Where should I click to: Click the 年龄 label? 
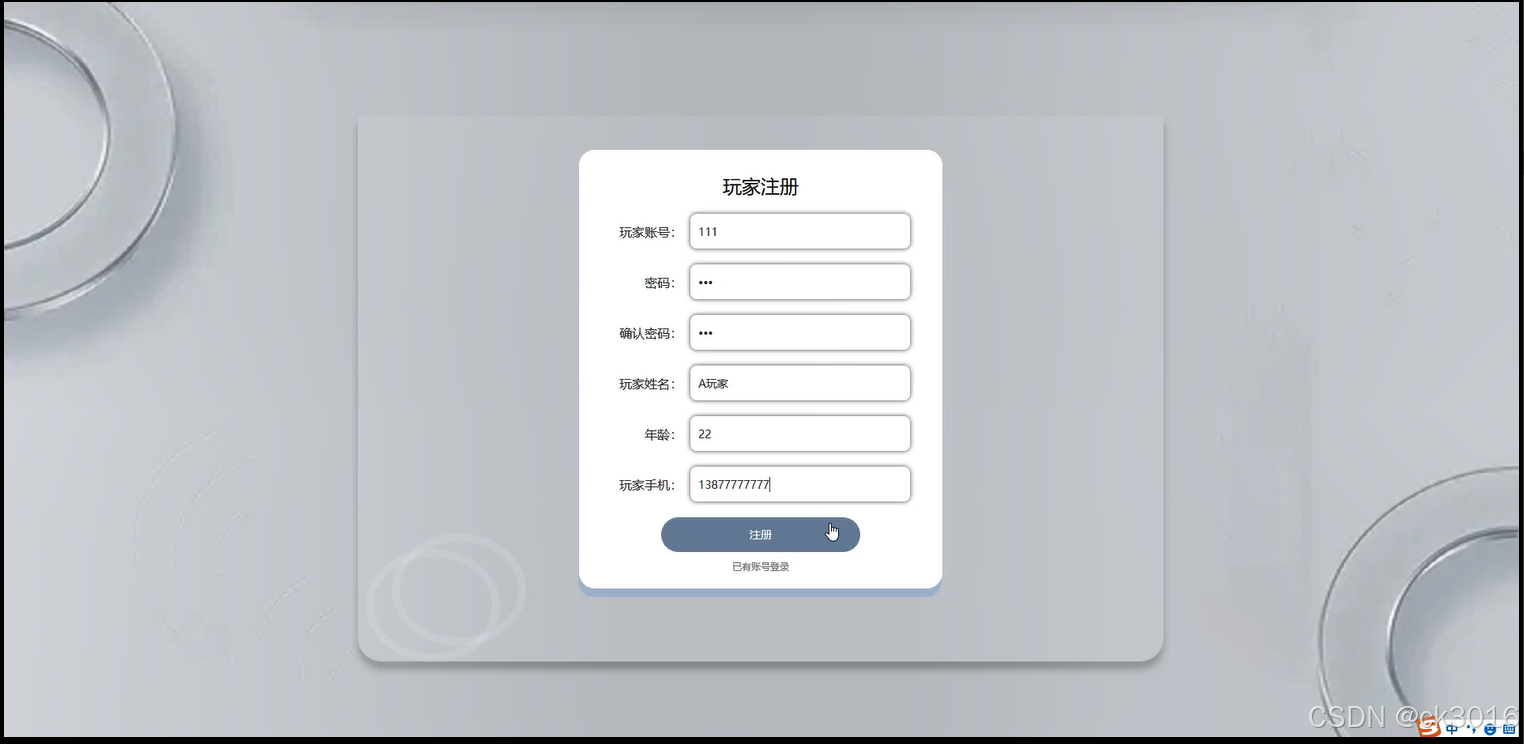(660, 435)
